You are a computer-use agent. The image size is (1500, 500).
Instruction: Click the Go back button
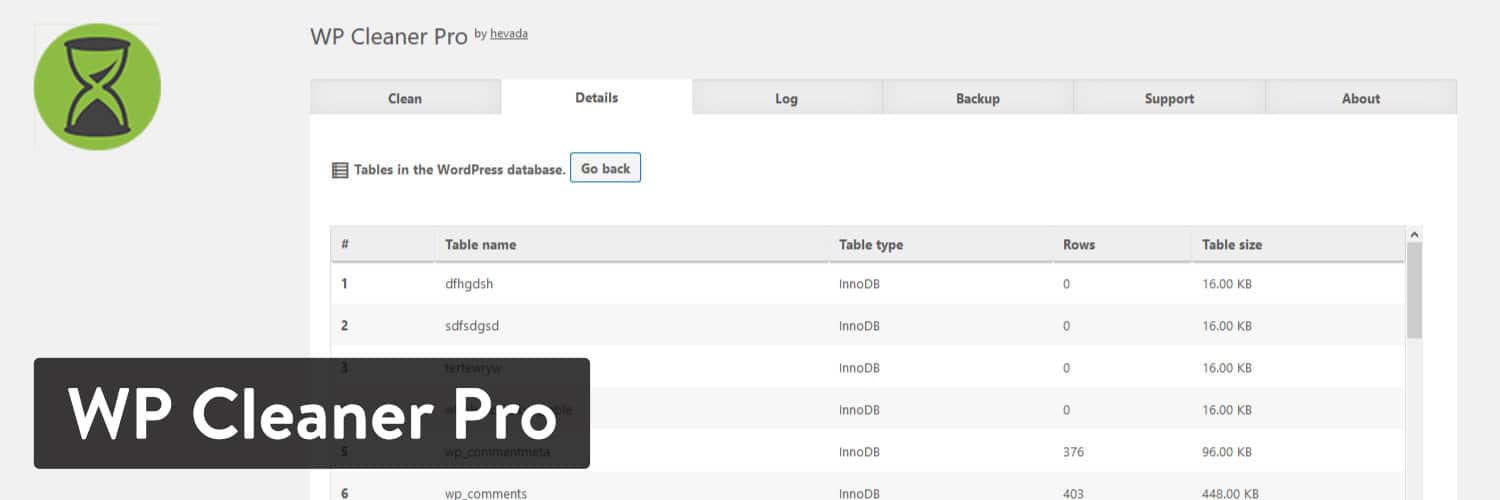[x=605, y=168]
